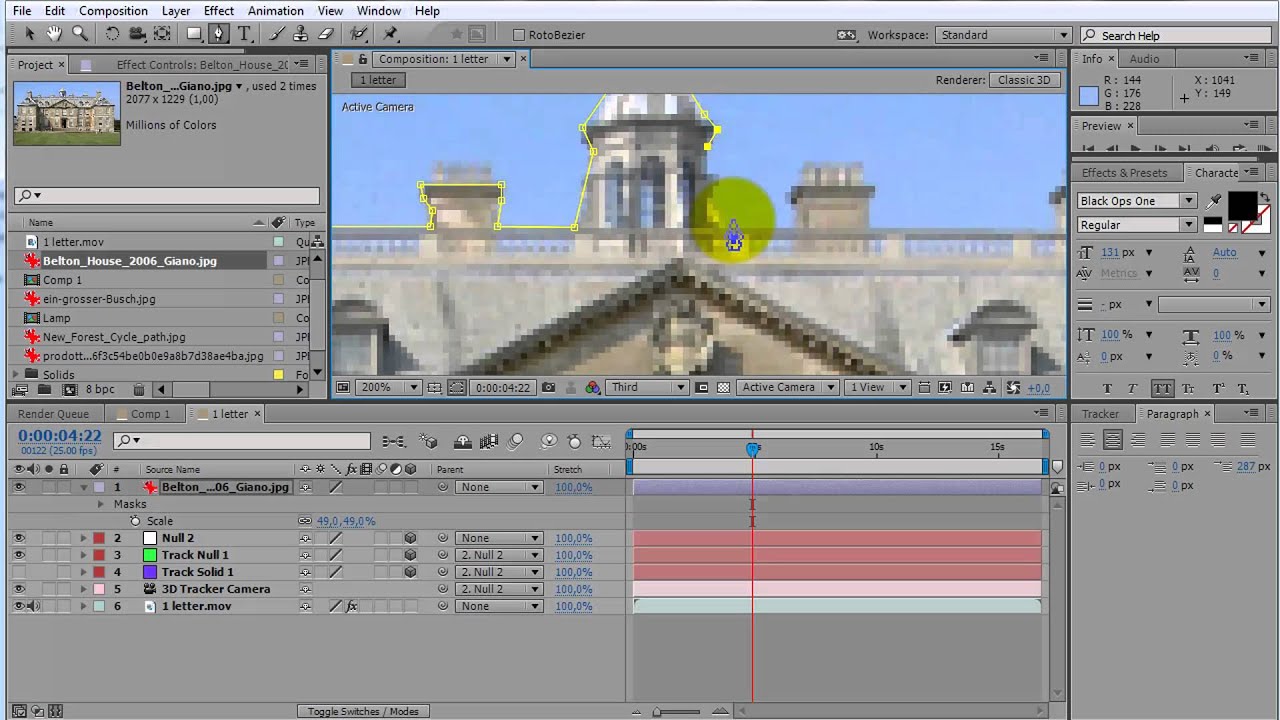Open Parent dropdown for Track Null 1

click(x=498, y=555)
